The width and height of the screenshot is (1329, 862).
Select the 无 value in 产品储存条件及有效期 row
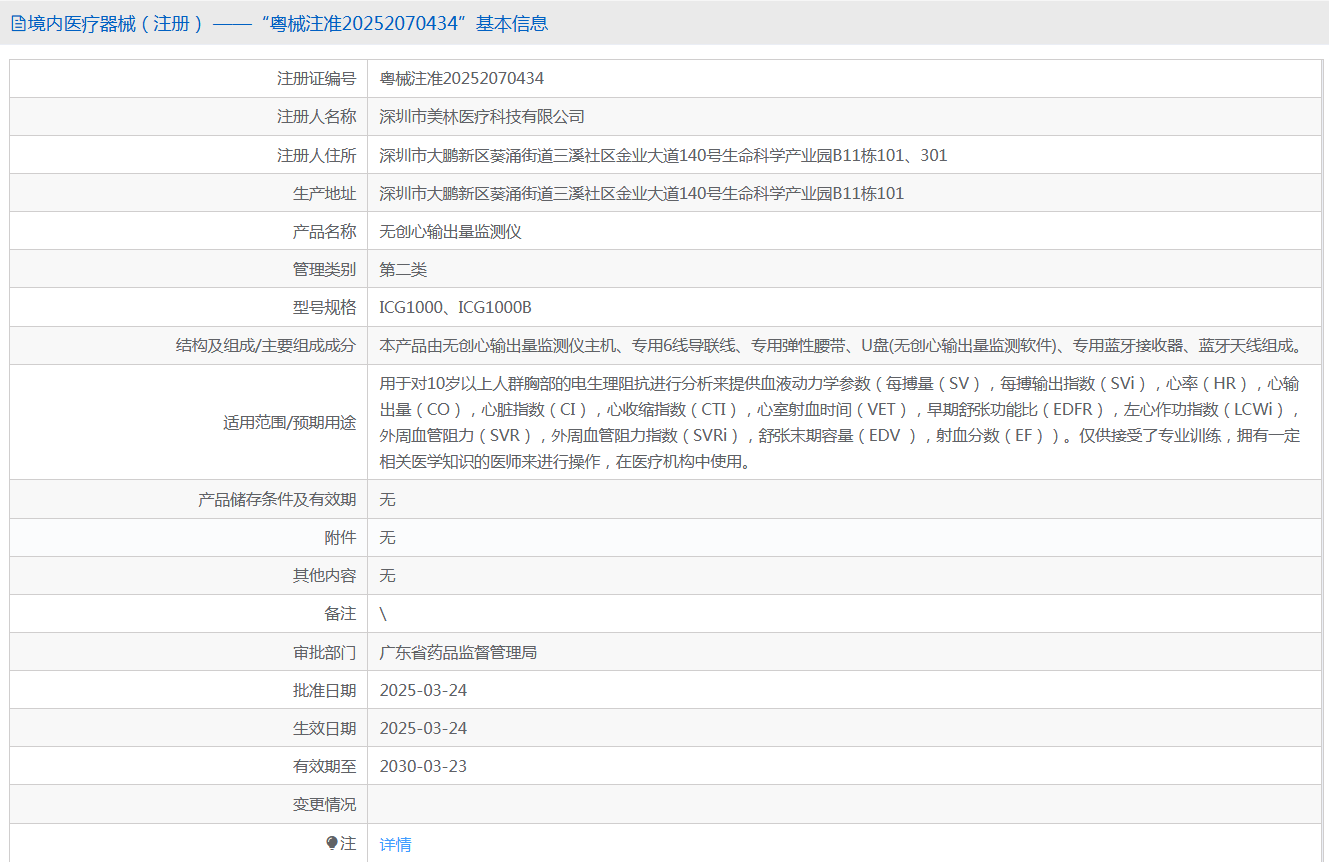click(x=388, y=499)
